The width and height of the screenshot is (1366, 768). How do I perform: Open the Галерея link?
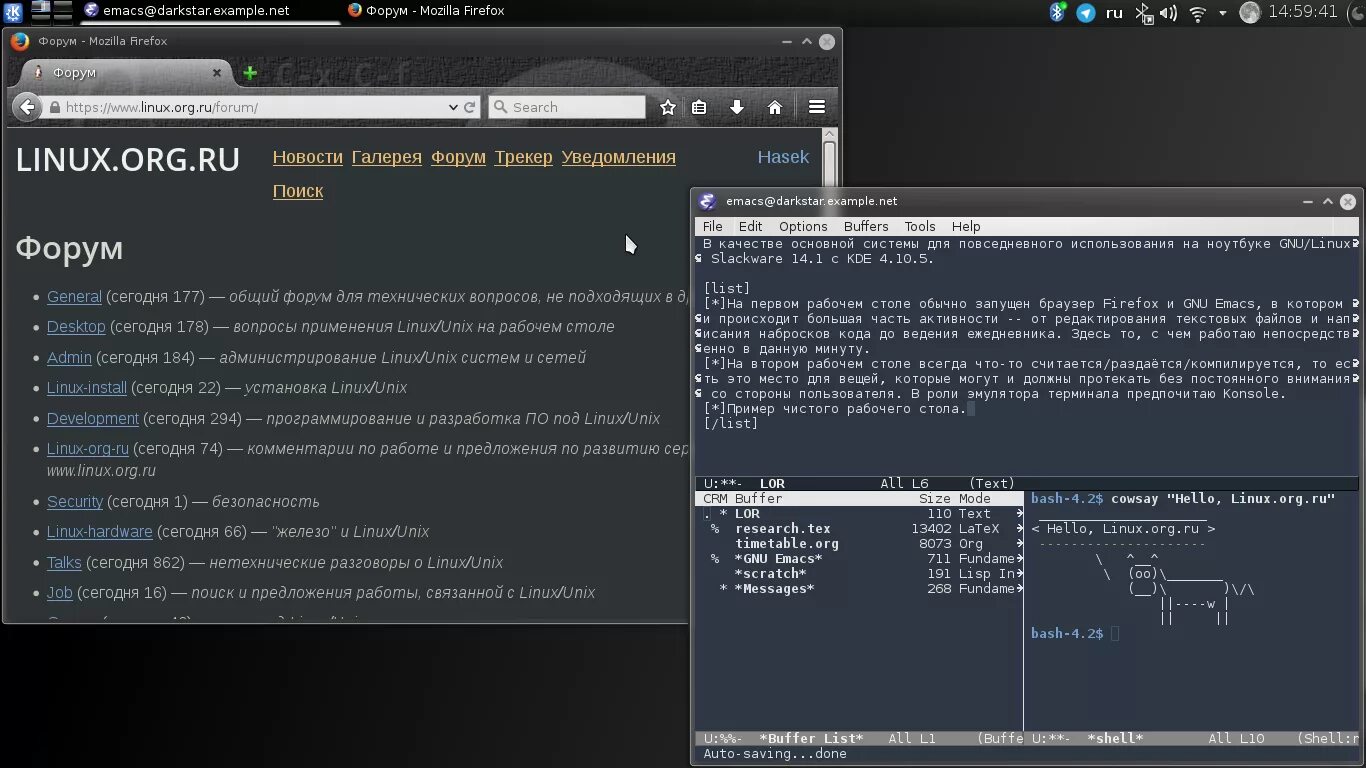pyautogui.click(x=387, y=157)
